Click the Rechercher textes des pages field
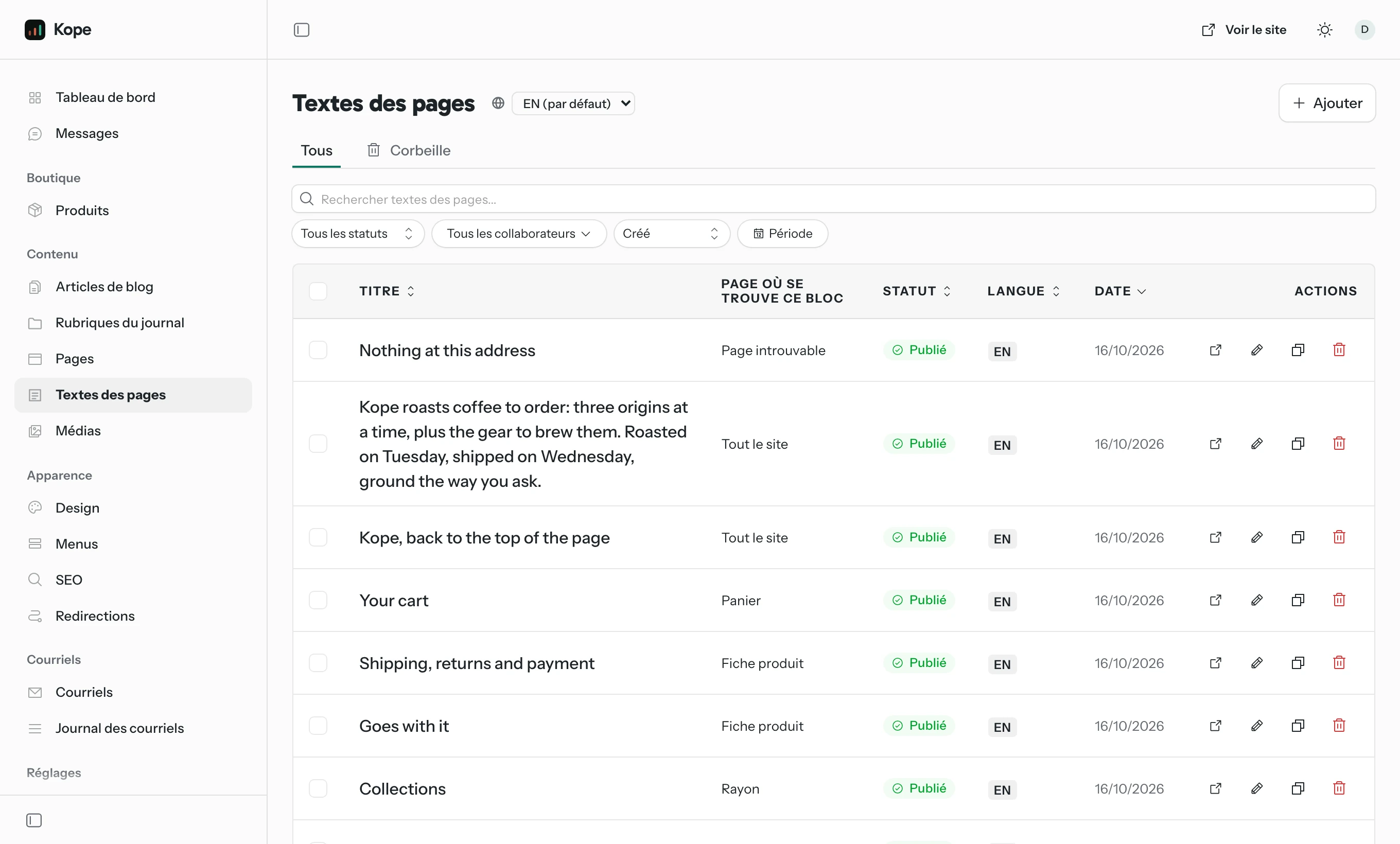 click(x=833, y=199)
